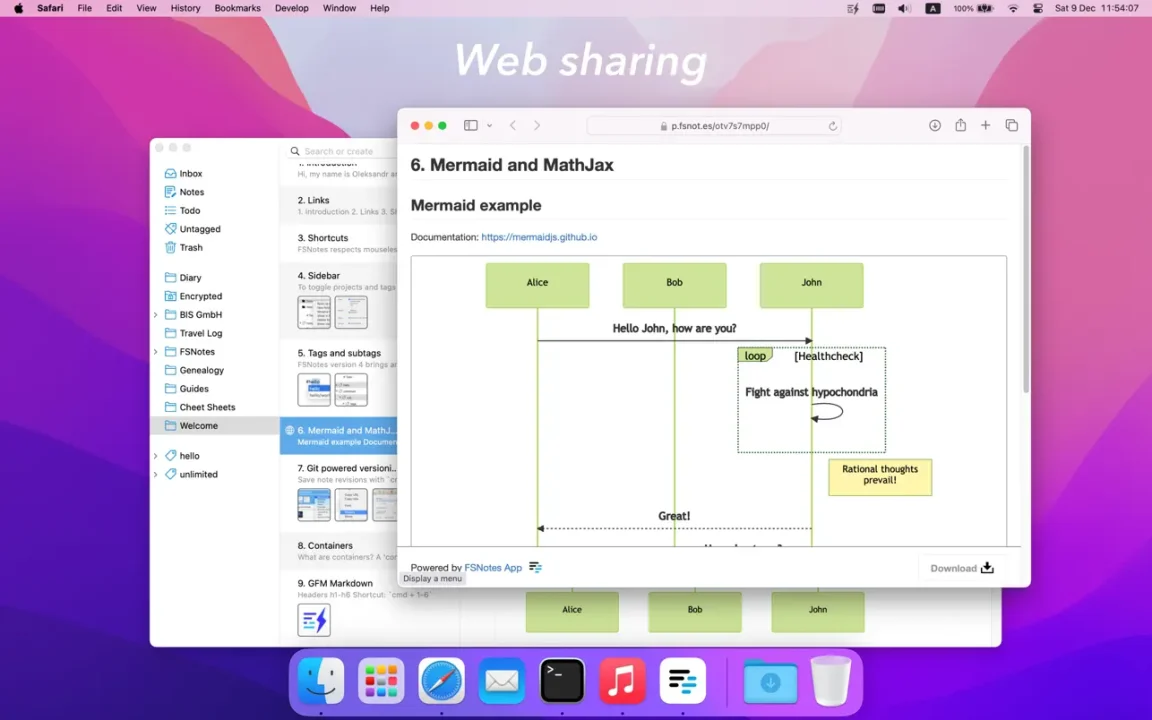Select Trash in FSNotes sidebar
1152x720 pixels.
click(x=191, y=248)
